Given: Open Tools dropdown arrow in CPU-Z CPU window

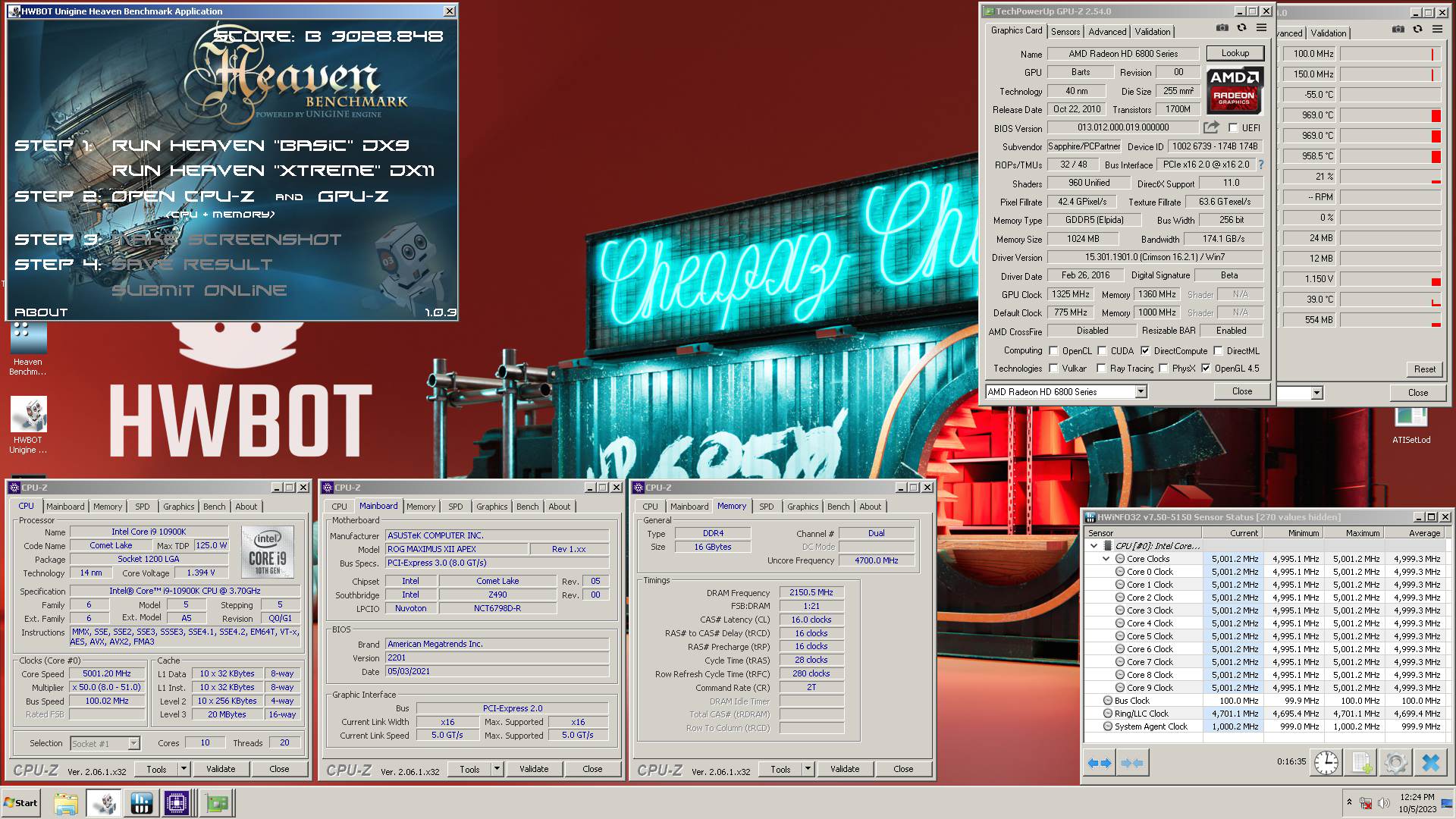Looking at the screenshot, I should point(184,769).
